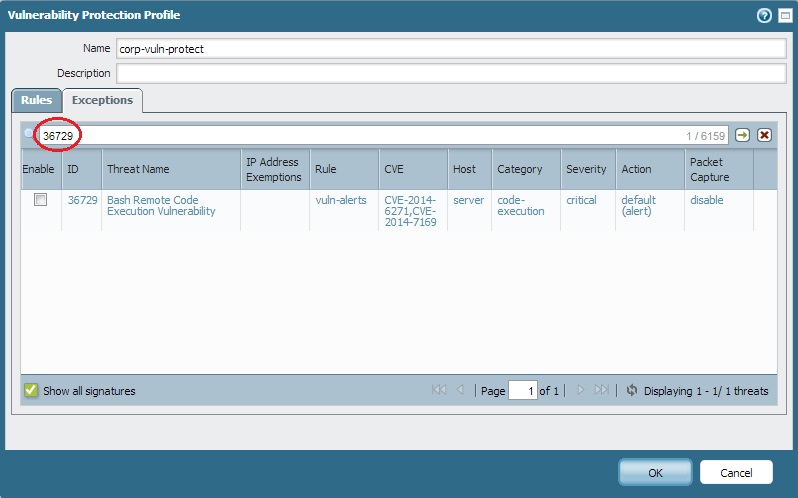Switch to the Rules tab

(x=36, y=100)
